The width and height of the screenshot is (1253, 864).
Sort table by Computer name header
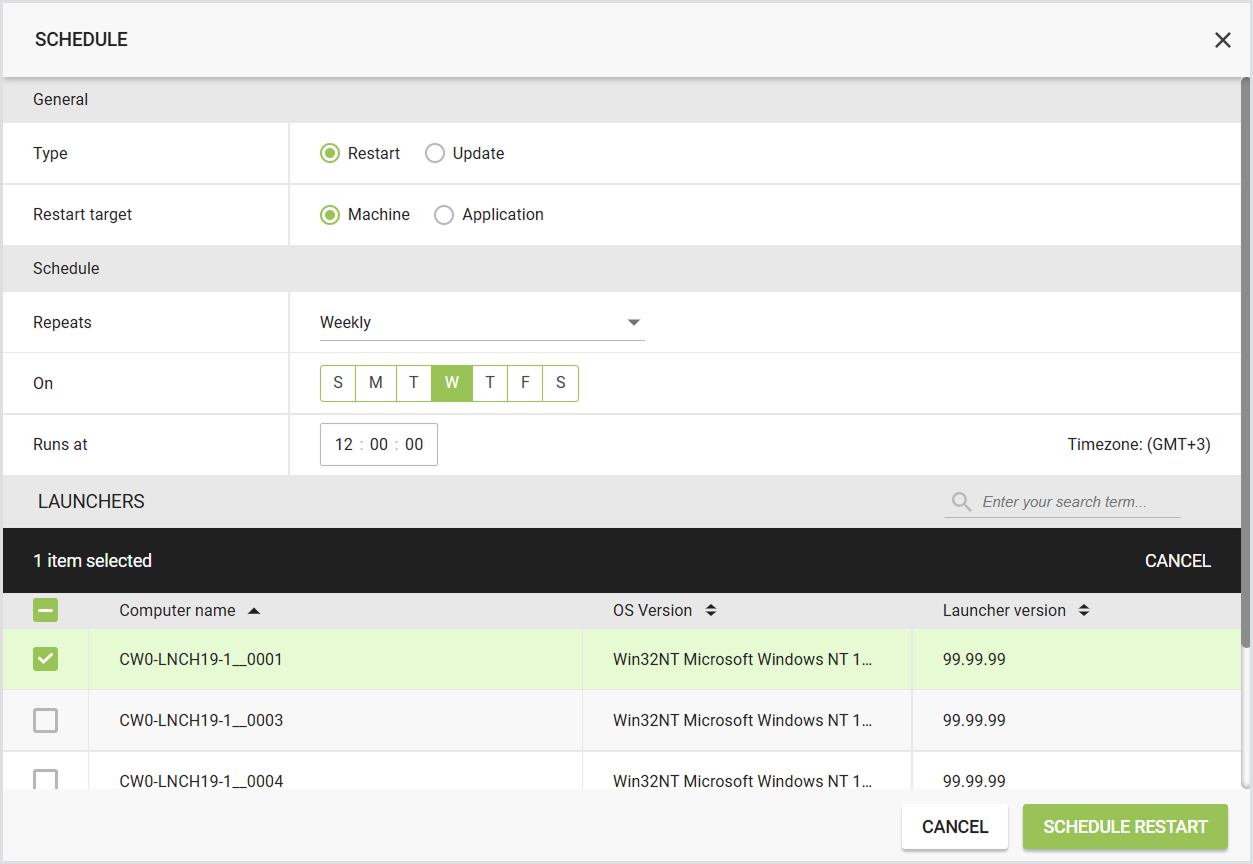(177, 610)
